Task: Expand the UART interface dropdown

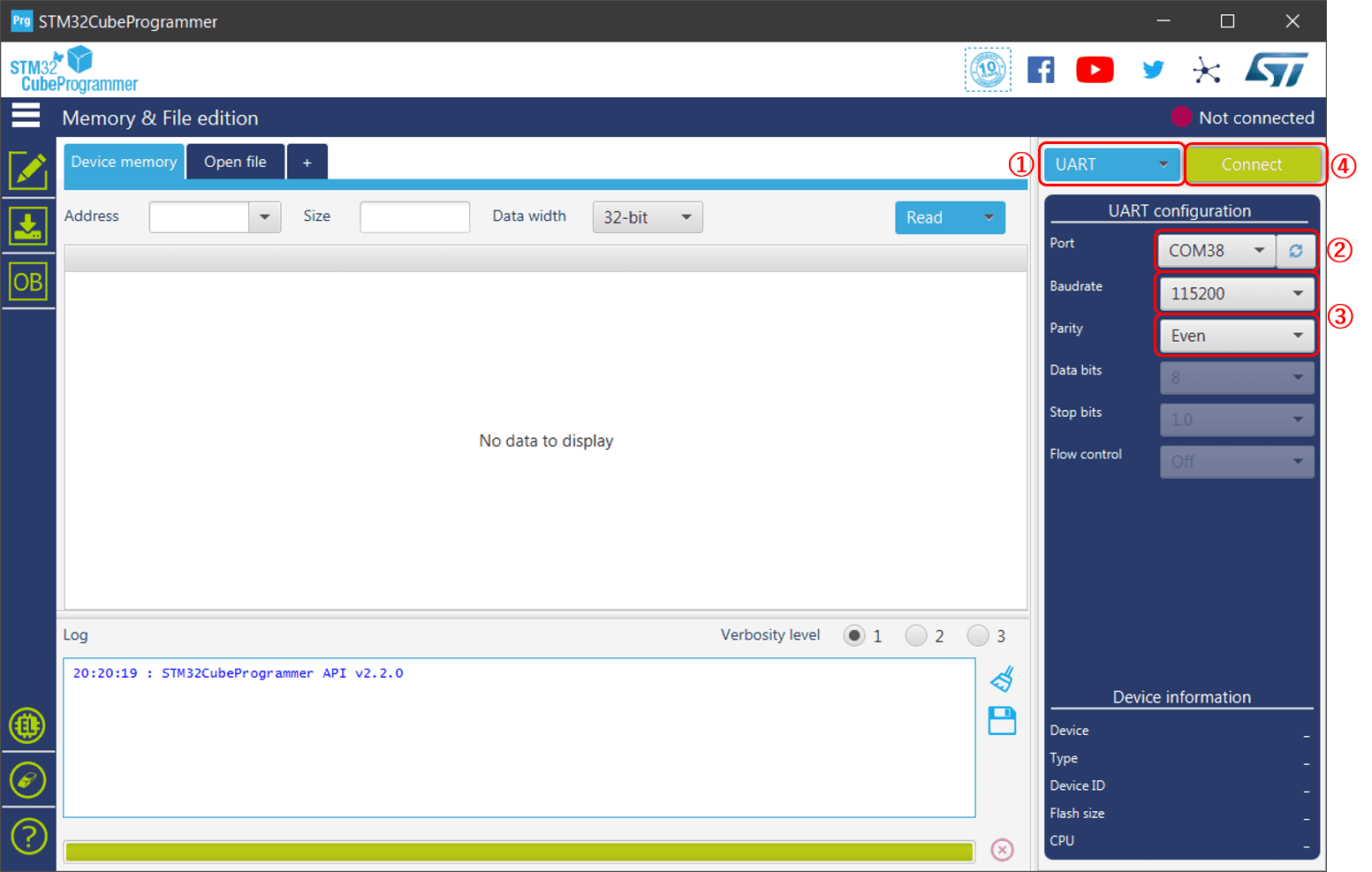Action: 1111,164
